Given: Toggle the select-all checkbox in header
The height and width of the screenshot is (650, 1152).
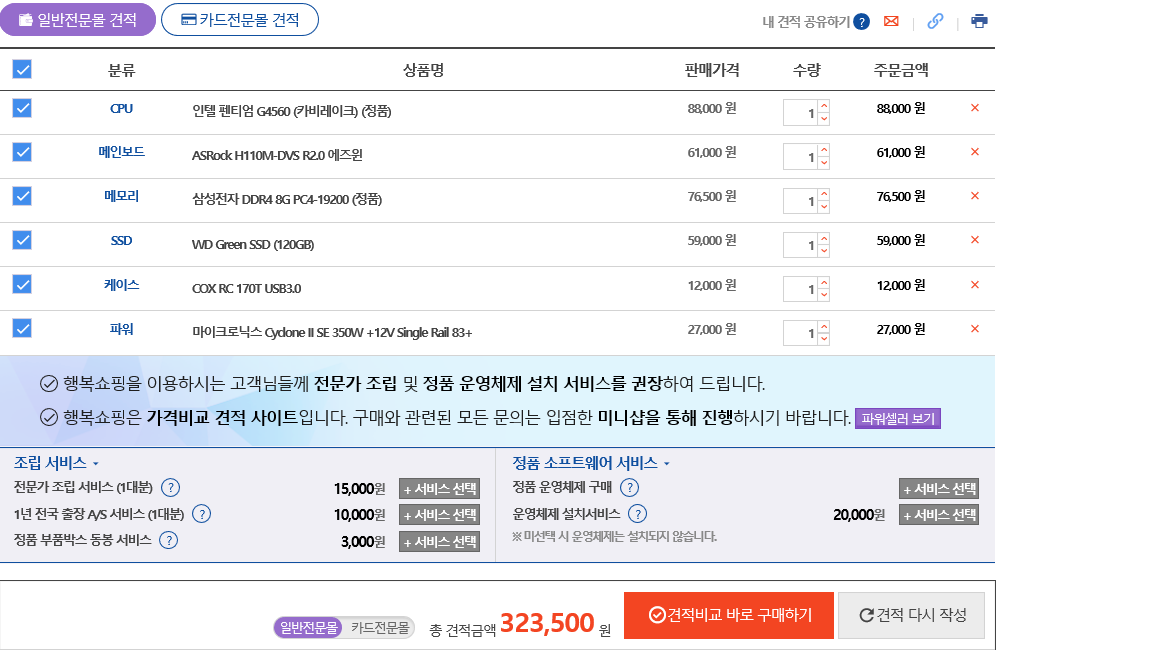Looking at the screenshot, I should click(22, 70).
